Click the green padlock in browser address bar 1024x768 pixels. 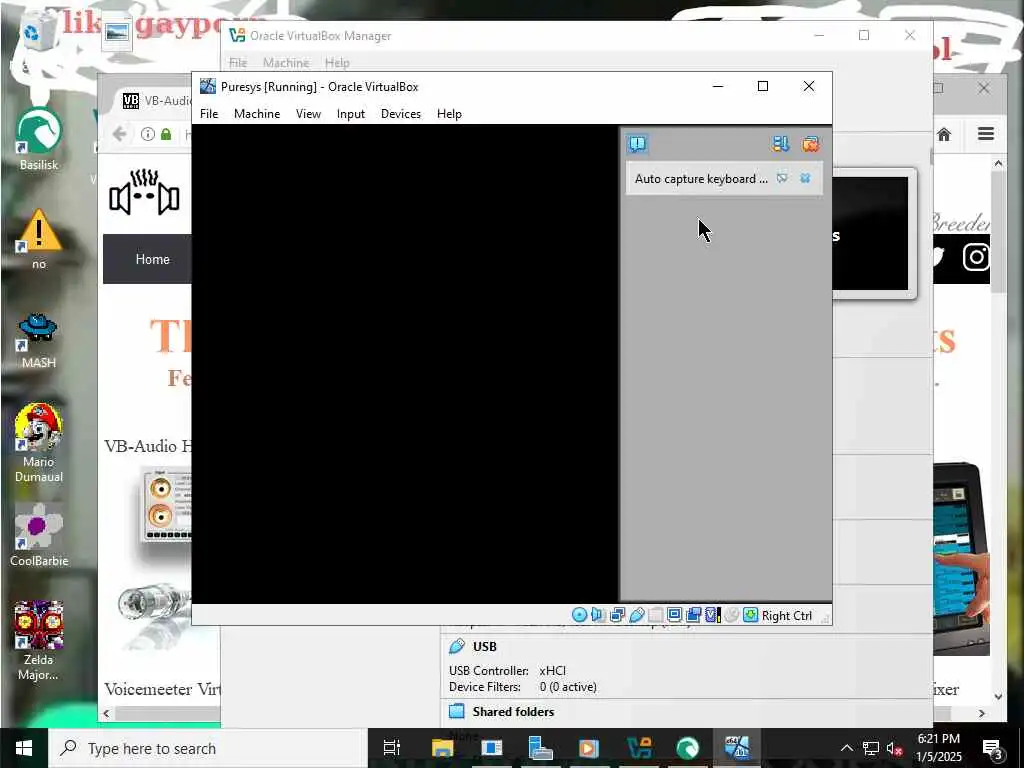click(166, 134)
